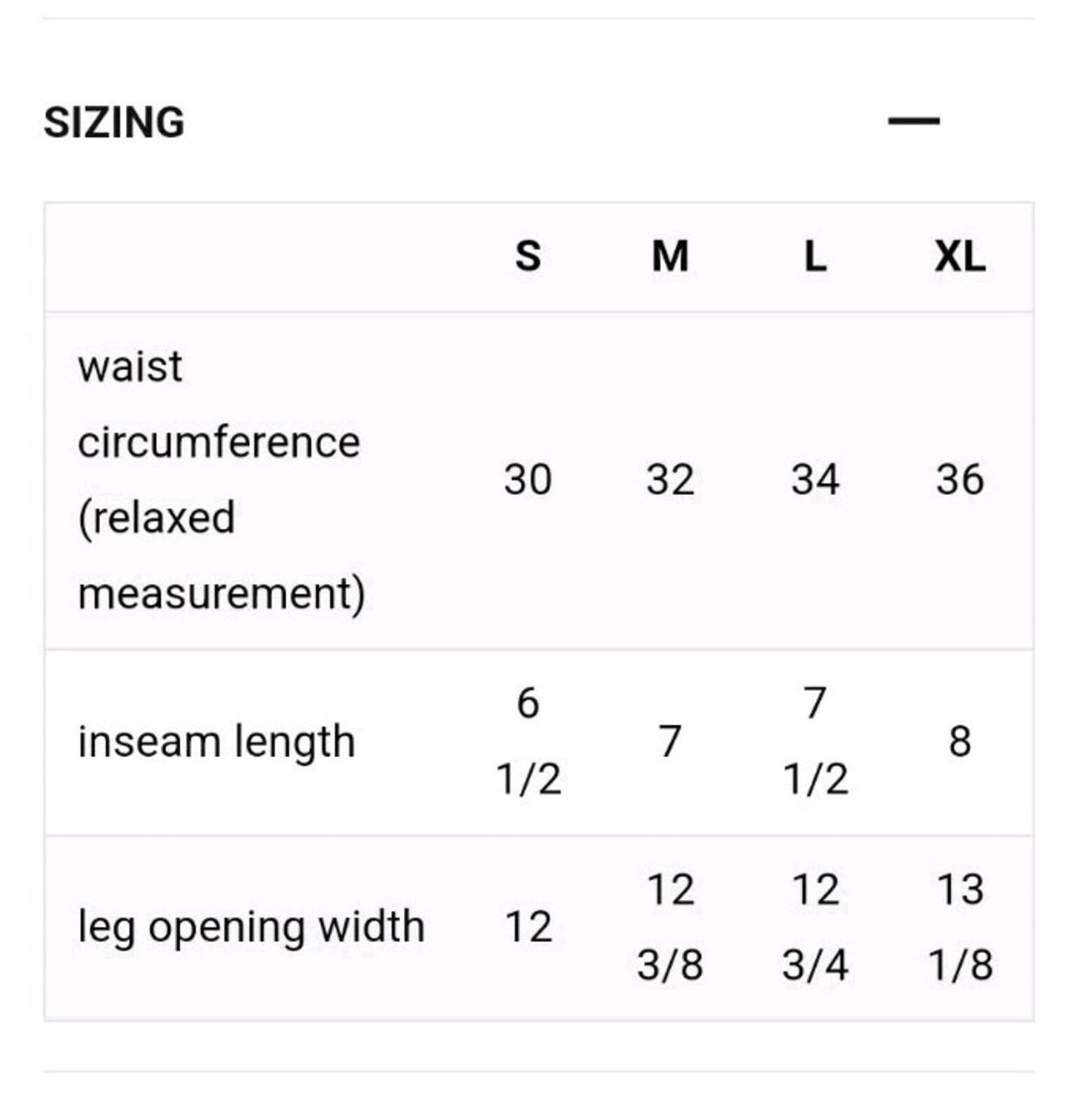Click the leg opening width row label
The height and width of the screenshot is (1120, 1071).
point(251,927)
